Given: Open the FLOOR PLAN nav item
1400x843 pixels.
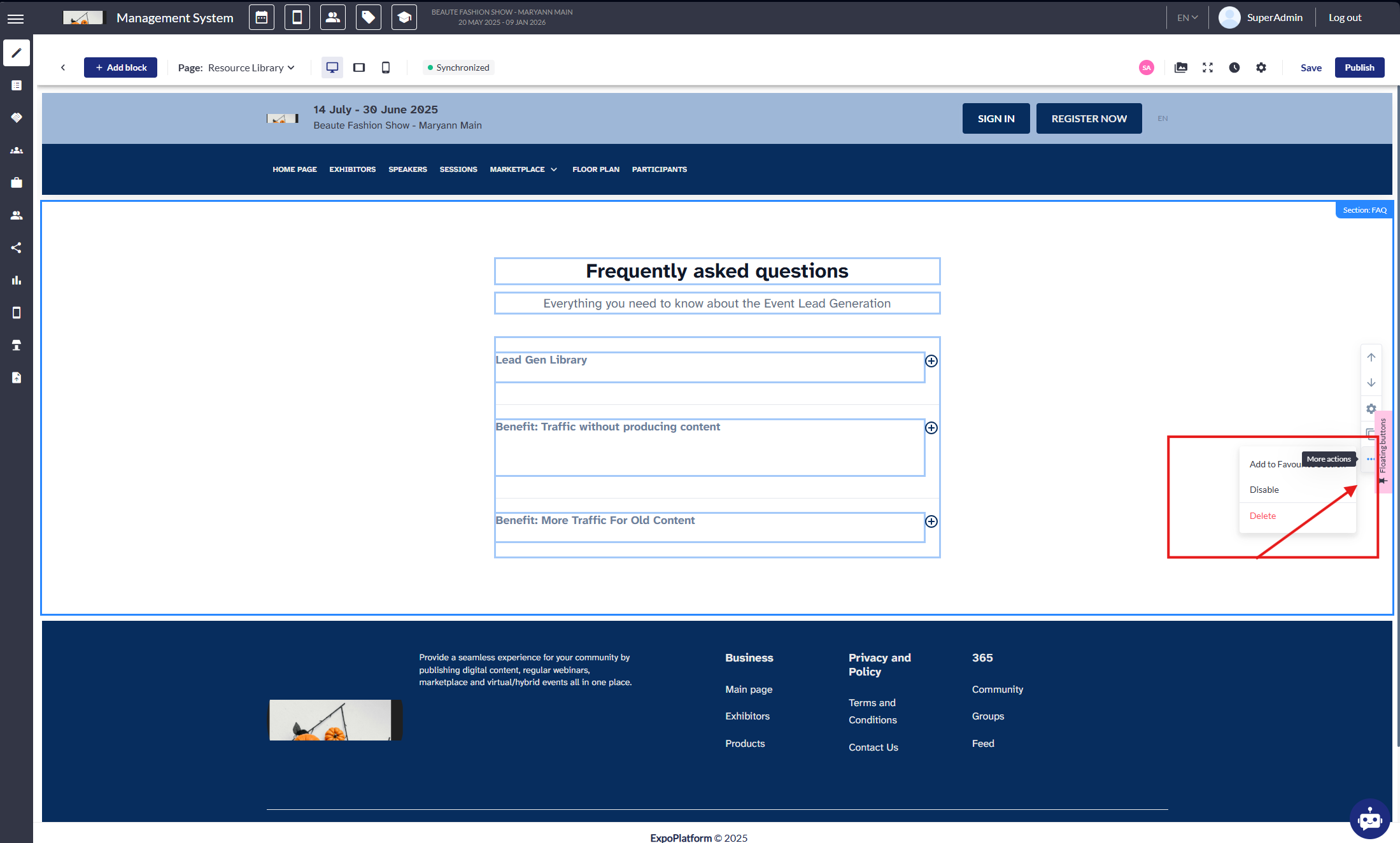Looking at the screenshot, I should (x=596, y=169).
